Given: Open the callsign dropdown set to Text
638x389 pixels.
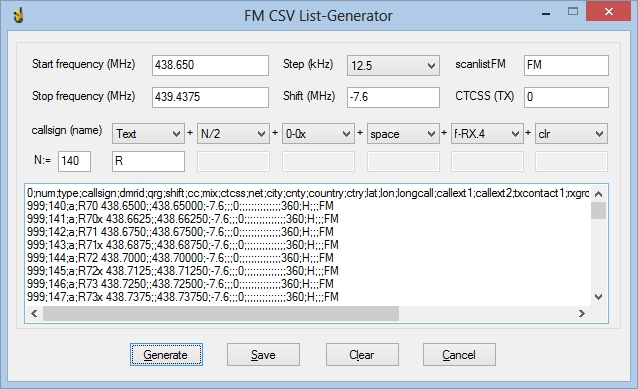Looking at the screenshot, I should (x=148, y=133).
